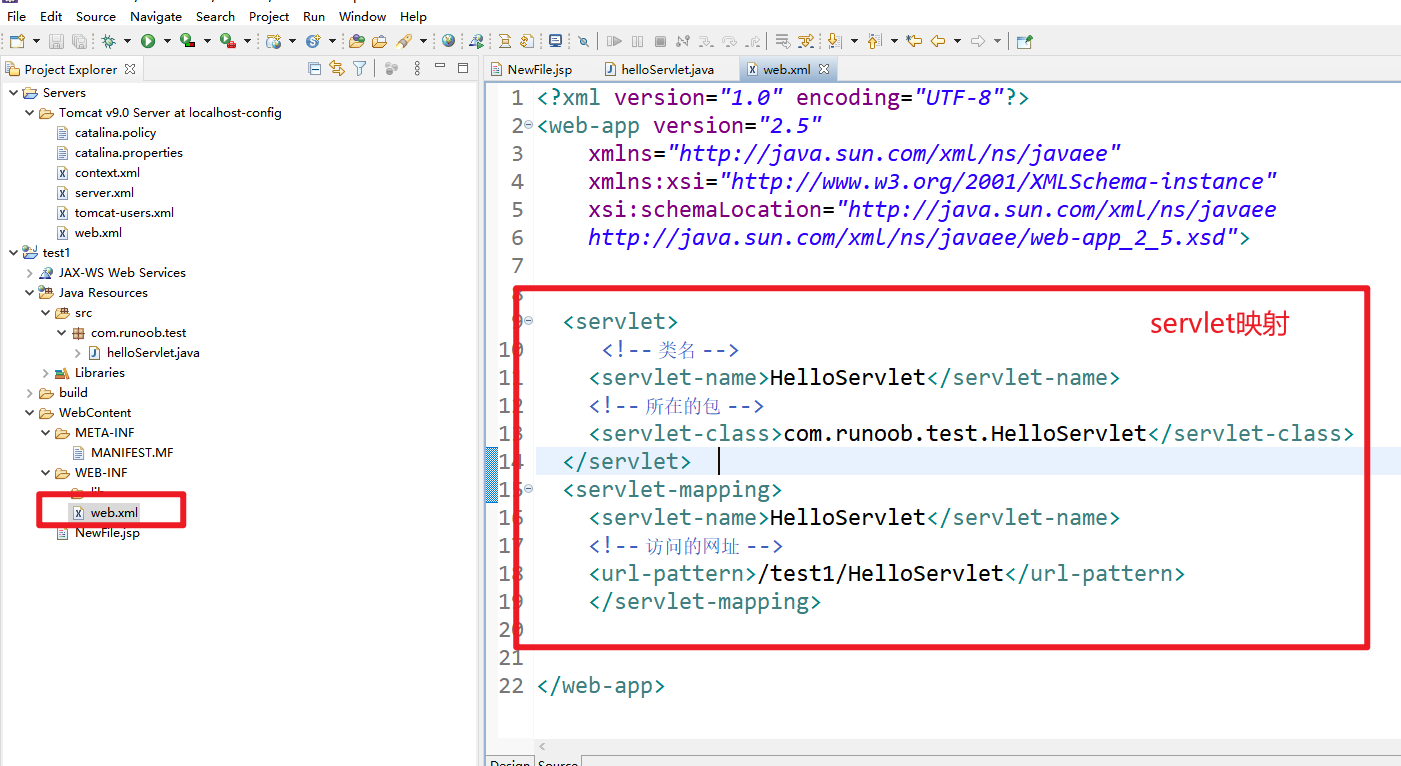The image size is (1401, 766).
Task: Expand the Libraries node
Action: [46, 372]
